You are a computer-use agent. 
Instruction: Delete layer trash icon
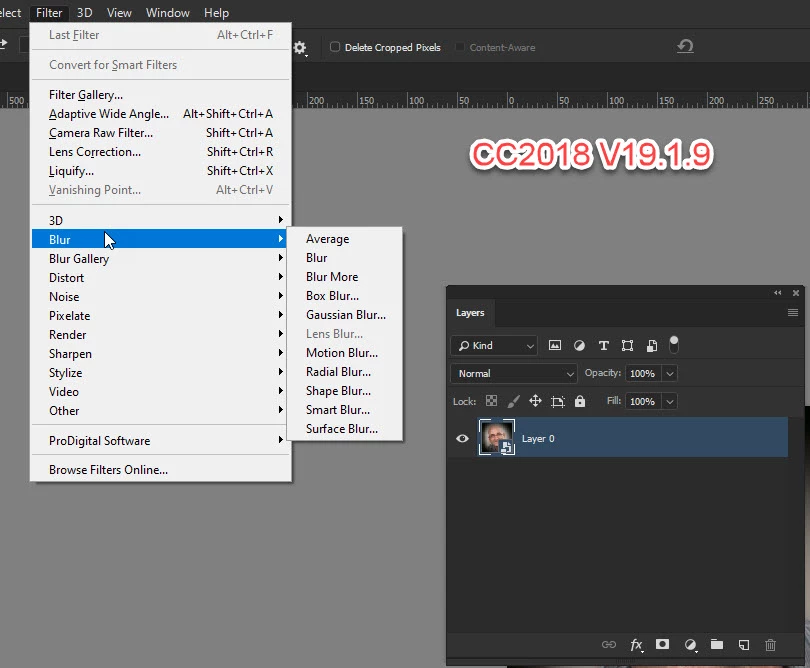pos(770,644)
